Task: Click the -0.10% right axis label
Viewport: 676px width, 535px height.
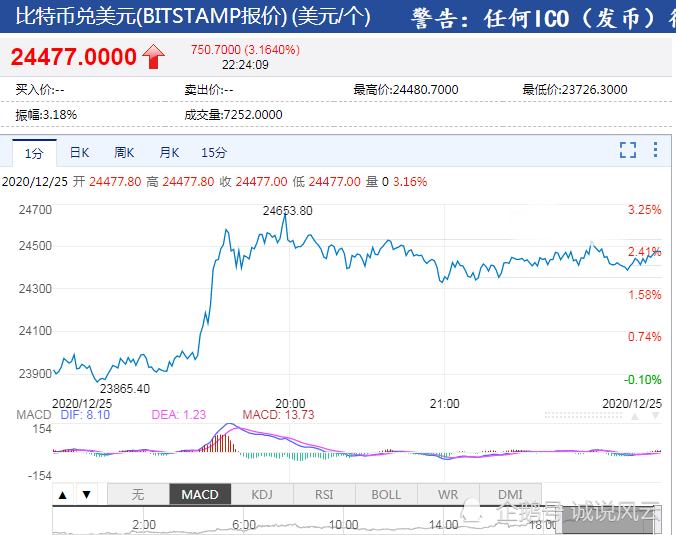Action: click(x=642, y=380)
